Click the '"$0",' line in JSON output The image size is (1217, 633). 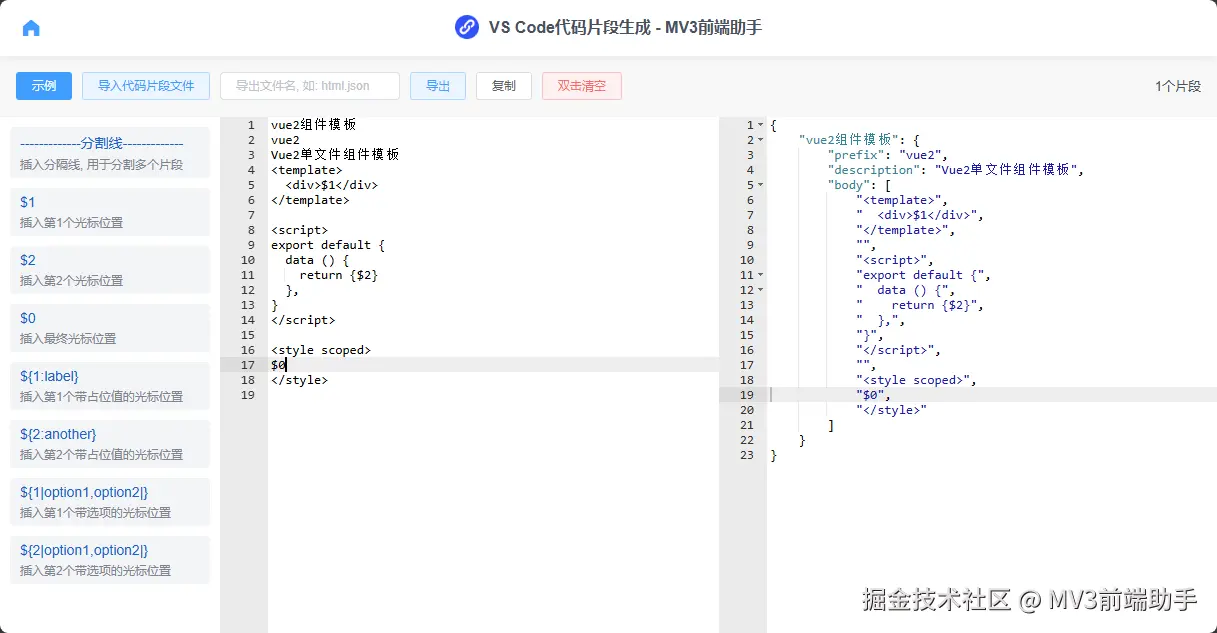873,395
